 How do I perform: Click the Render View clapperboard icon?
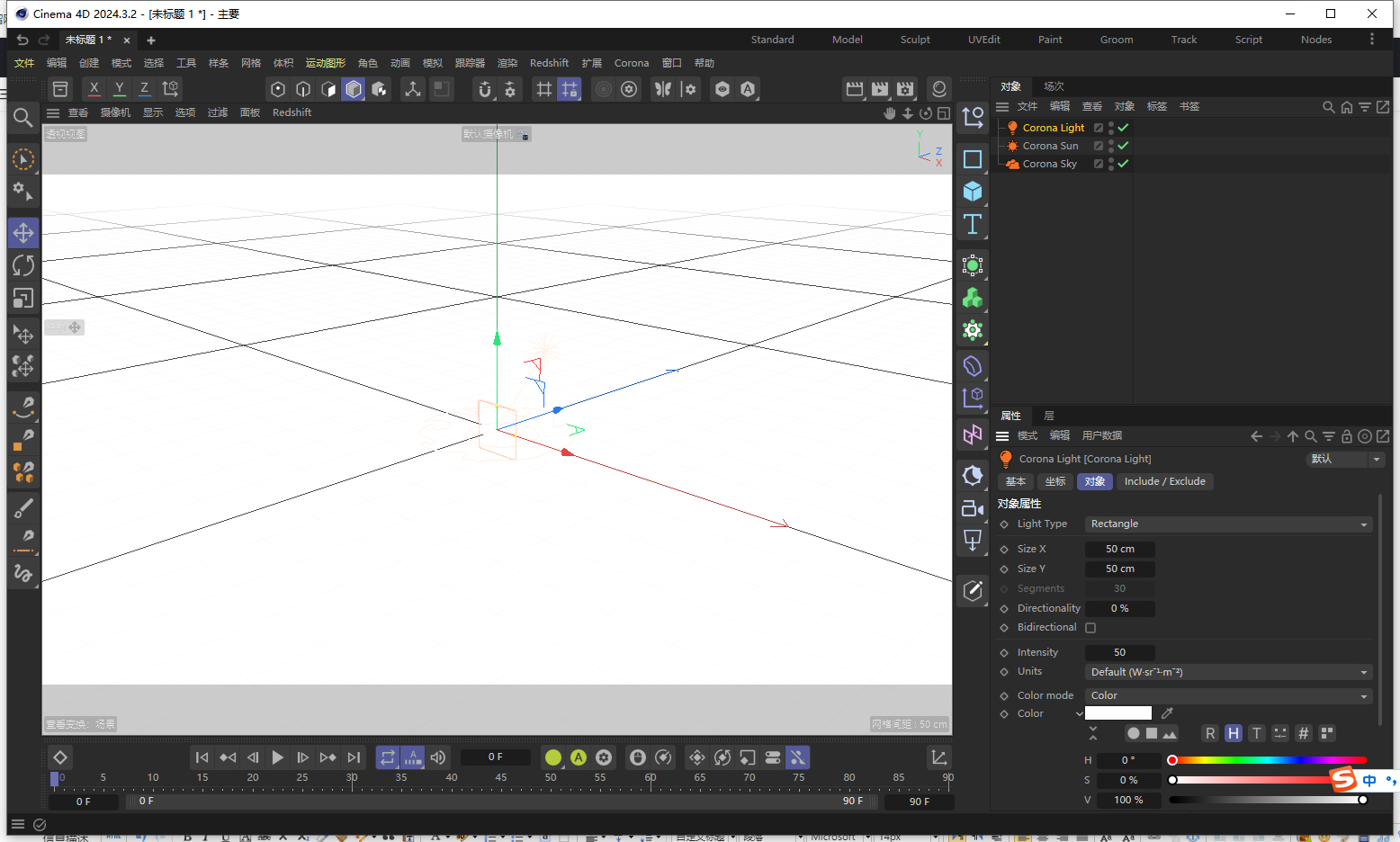click(855, 89)
